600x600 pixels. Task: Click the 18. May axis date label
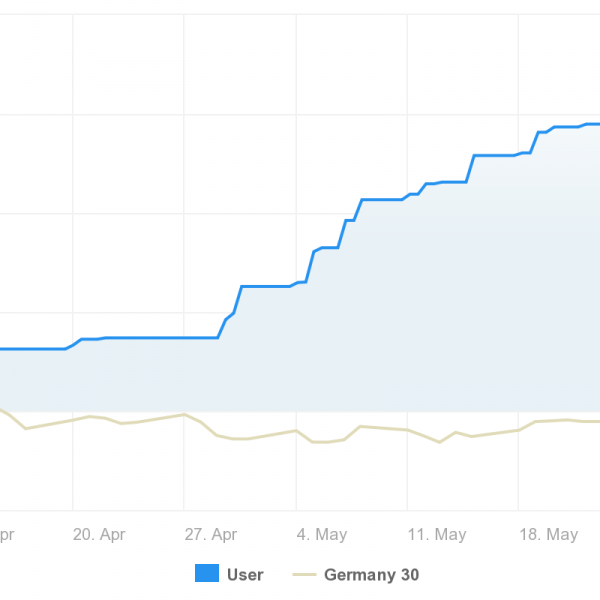(549, 535)
